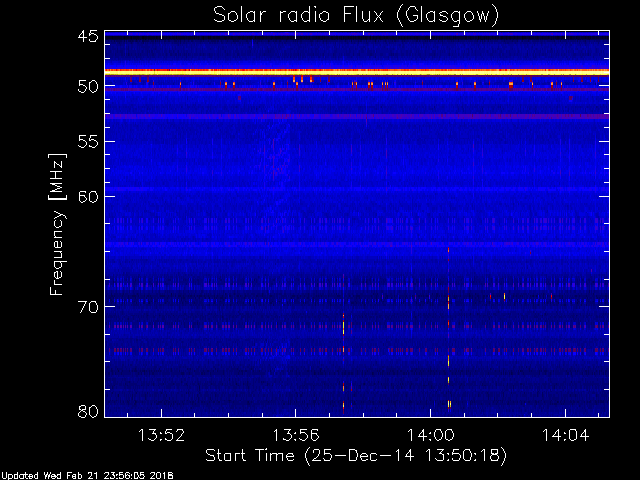Click the 13:56 time tick label
Image resolution: width=640 pixels, height=480 pixels.
(x=296, y=435)
